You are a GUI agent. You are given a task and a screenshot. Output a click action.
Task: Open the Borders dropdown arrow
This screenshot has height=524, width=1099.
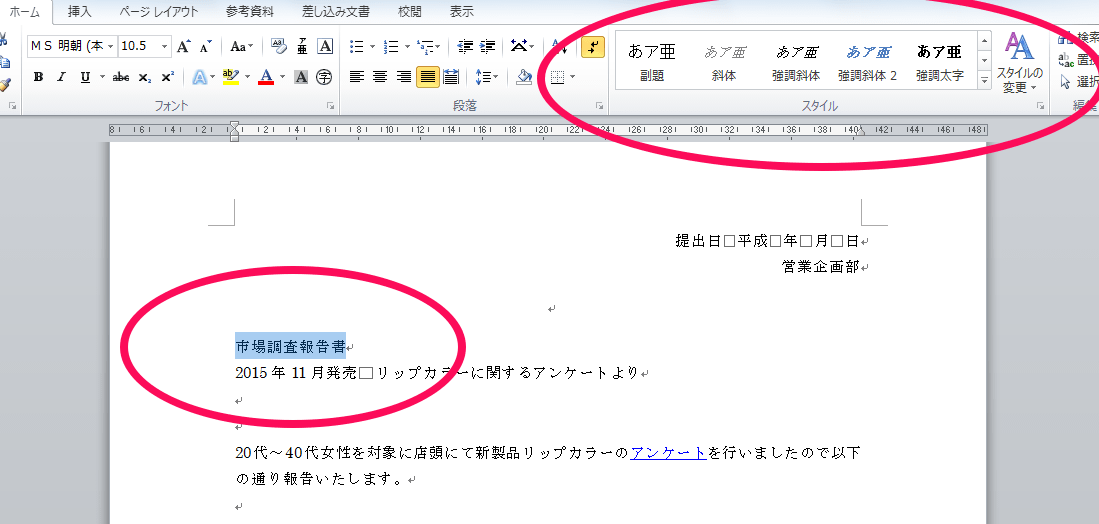(x=573, y=77)
